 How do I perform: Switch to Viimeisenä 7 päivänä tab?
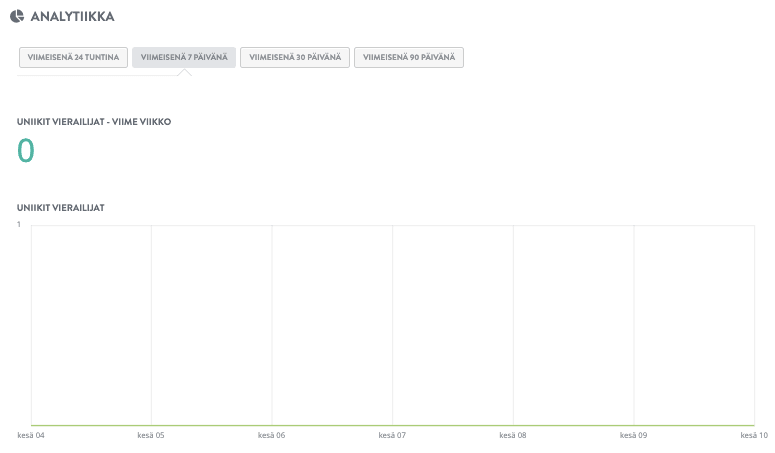click(x=184, y=57)
